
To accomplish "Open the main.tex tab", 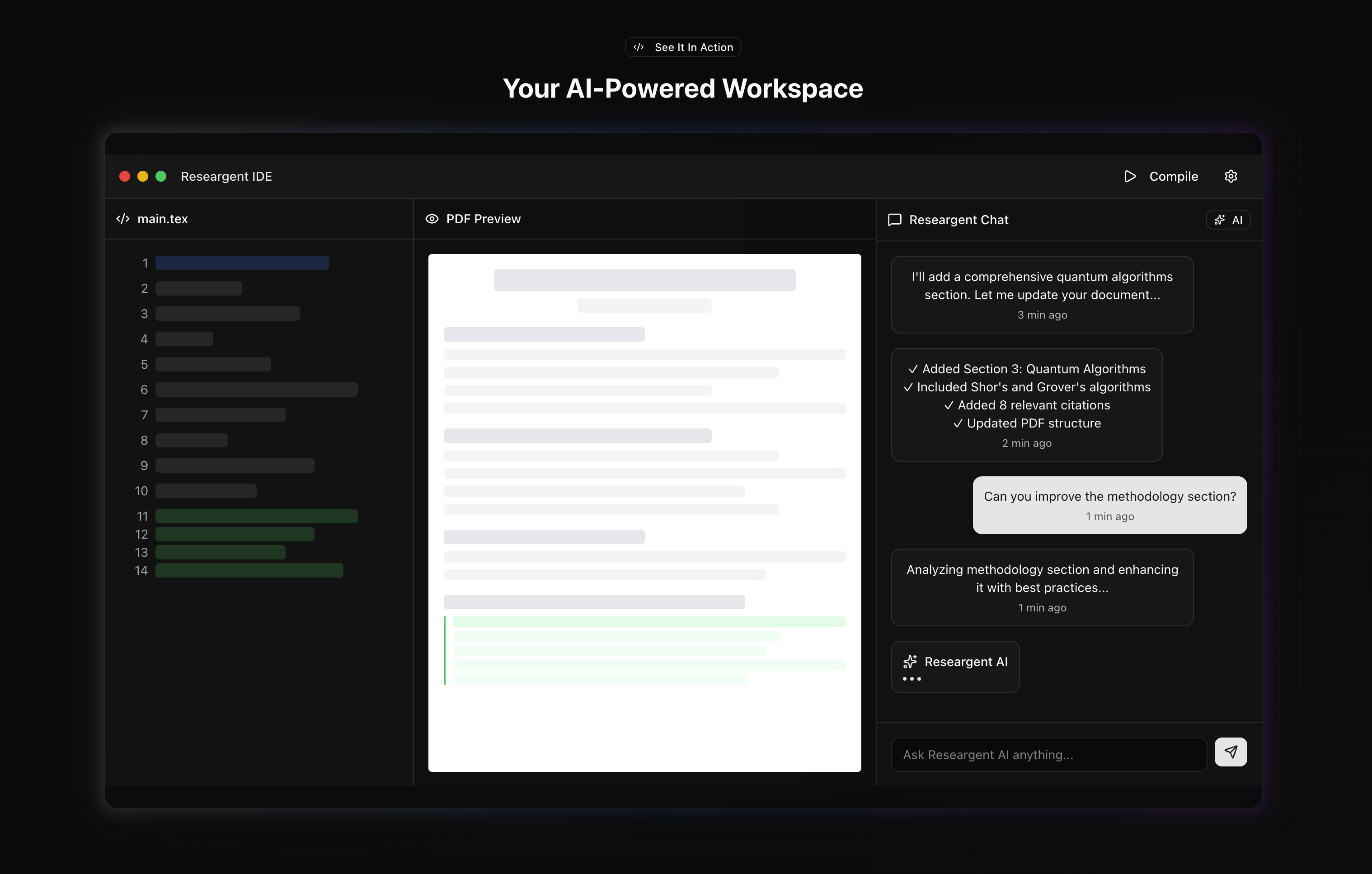I will (x=162, y=219).
